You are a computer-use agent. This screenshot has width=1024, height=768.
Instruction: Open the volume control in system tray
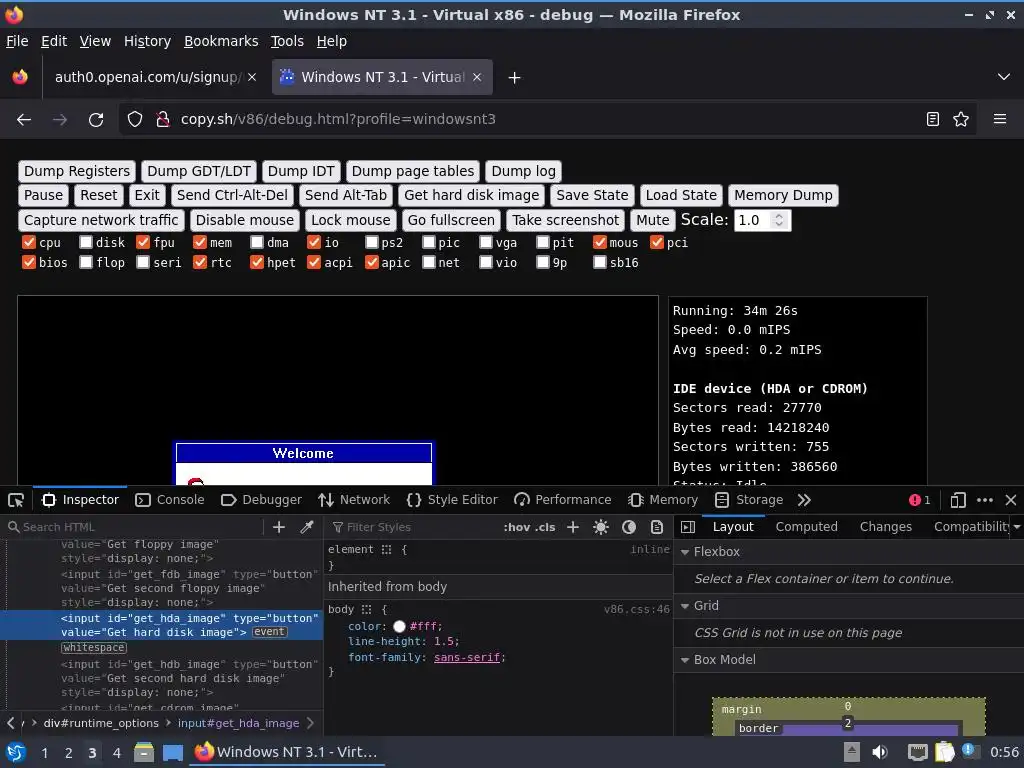coord(880,752)
